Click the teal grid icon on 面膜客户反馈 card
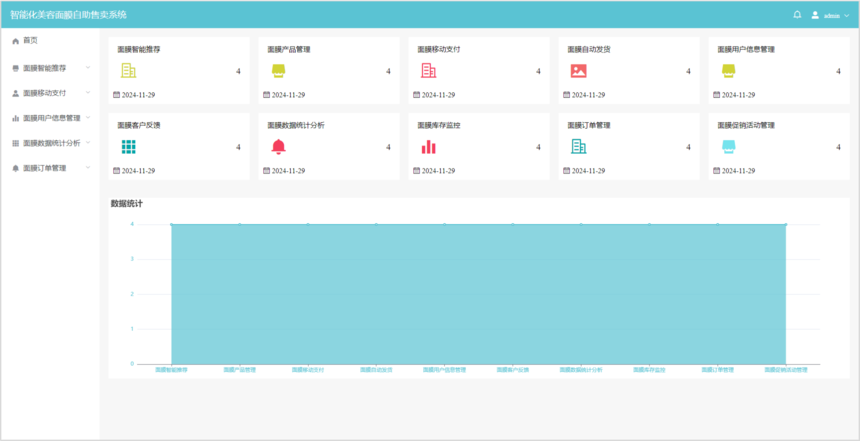Viewport: 860px width, 441px height. (x=128, y=147)
